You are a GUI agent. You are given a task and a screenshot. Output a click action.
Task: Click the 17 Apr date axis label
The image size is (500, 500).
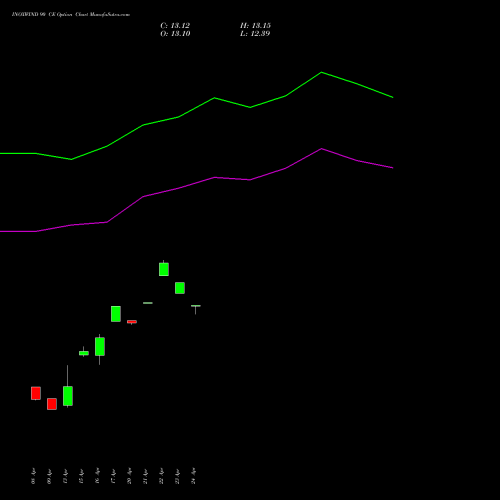tap(113, 476)
